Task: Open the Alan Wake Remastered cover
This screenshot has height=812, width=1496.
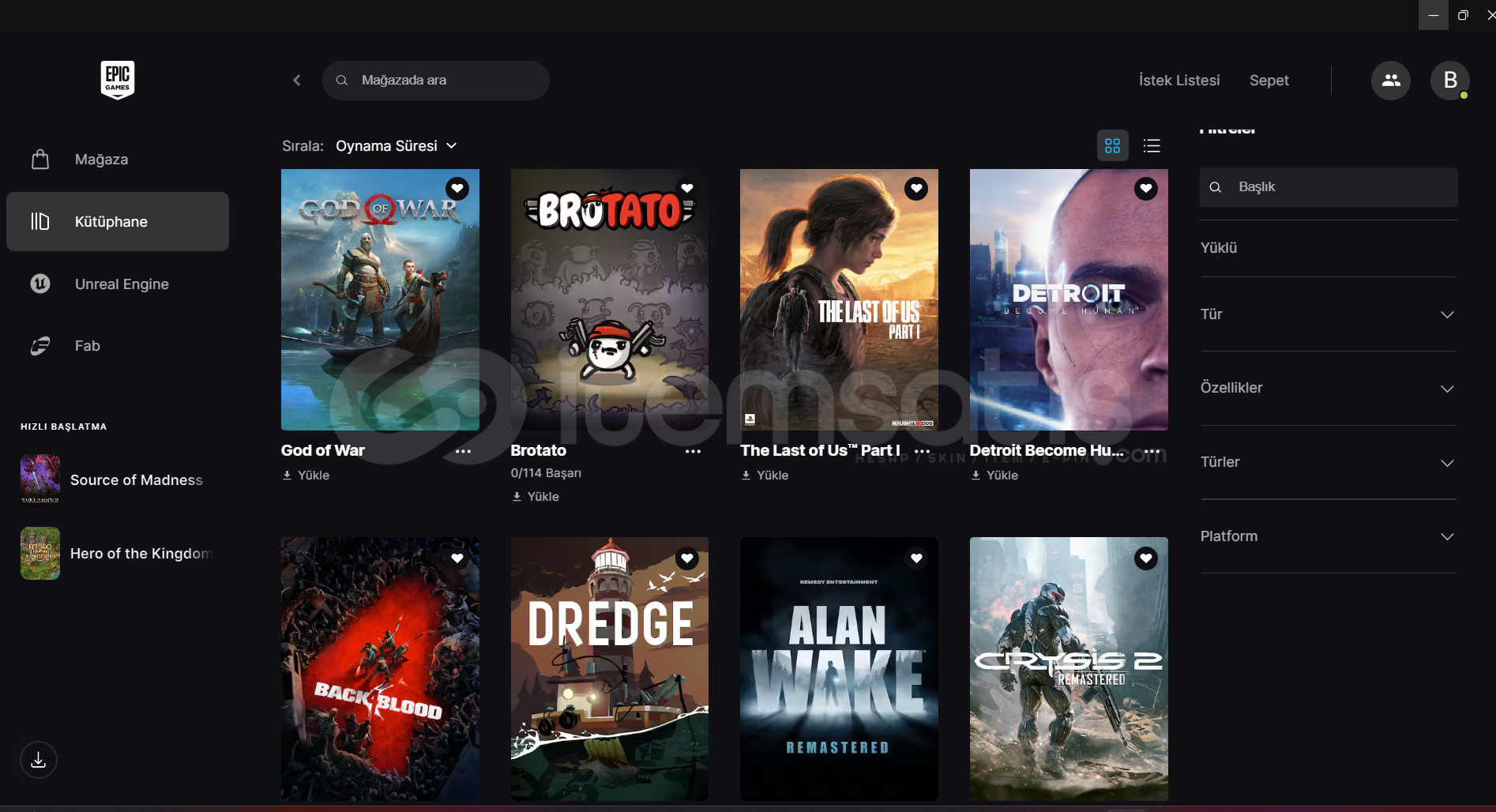Action: pyautogui.click(x=839, y=669)
